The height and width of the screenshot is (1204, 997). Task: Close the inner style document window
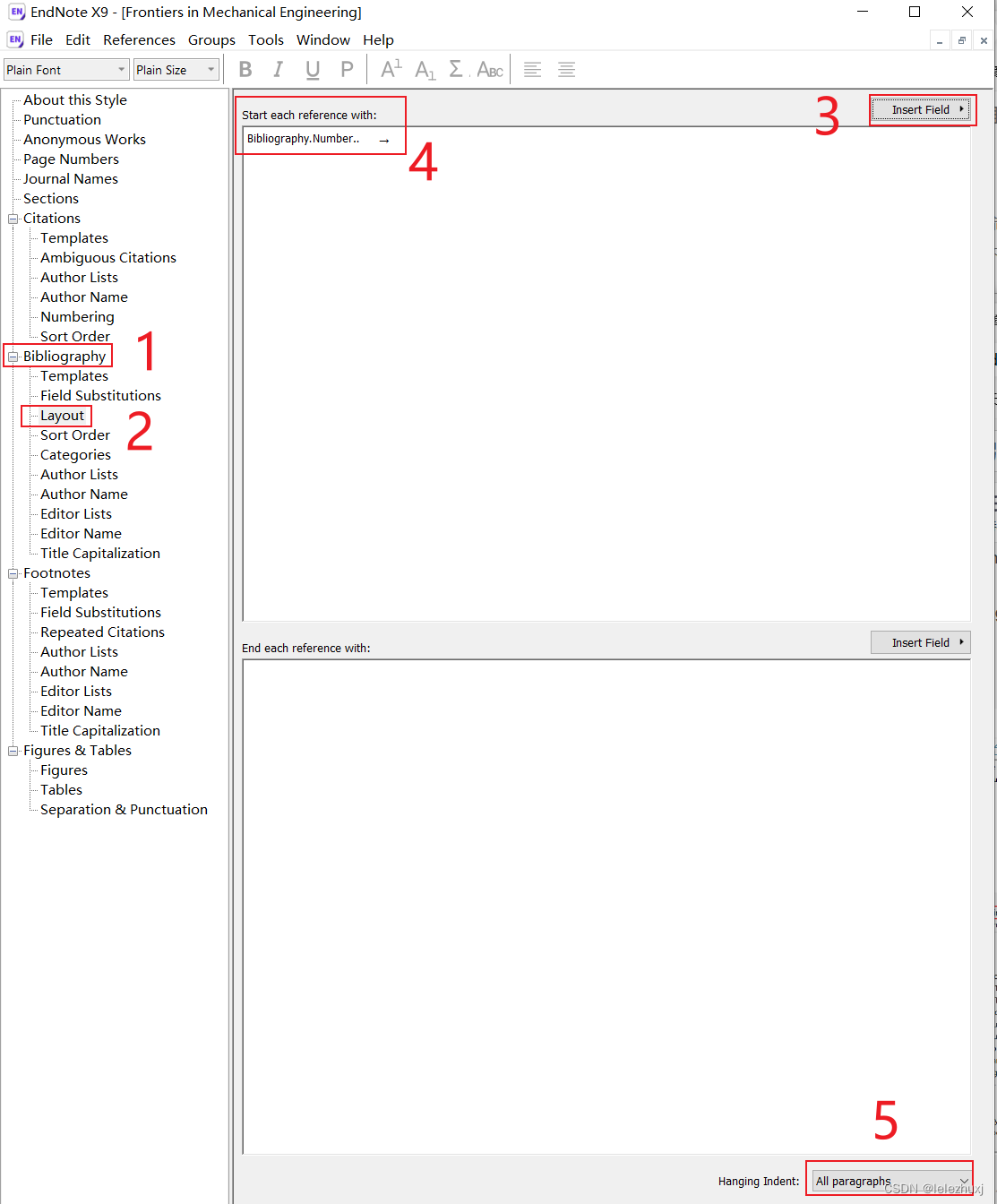[984, 40]
